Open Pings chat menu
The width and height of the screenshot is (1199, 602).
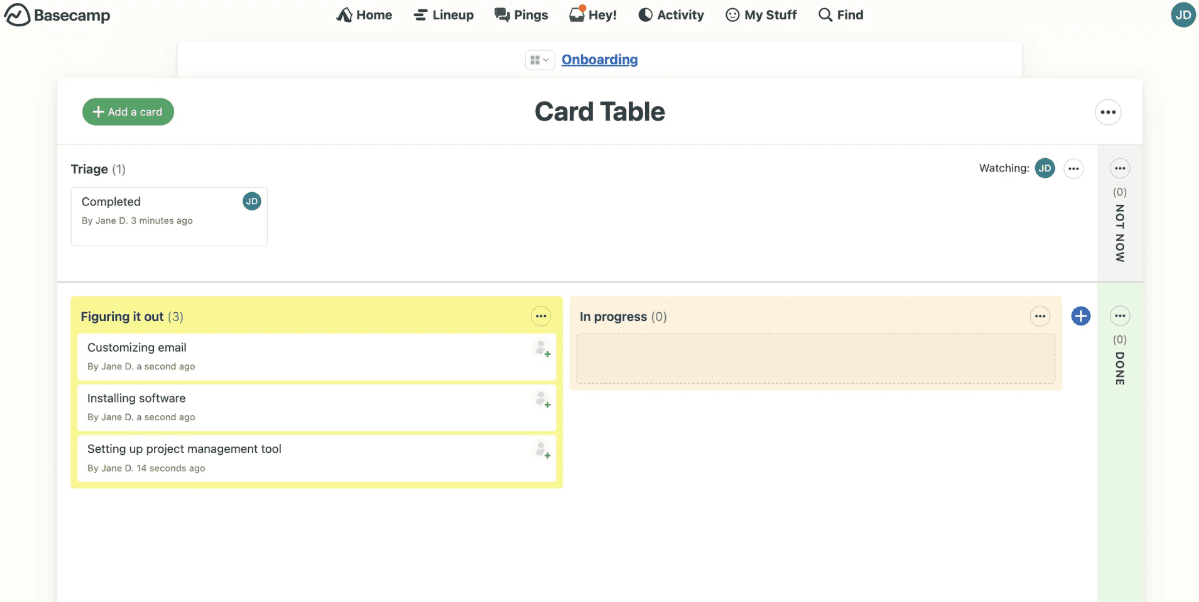(522, 15)
